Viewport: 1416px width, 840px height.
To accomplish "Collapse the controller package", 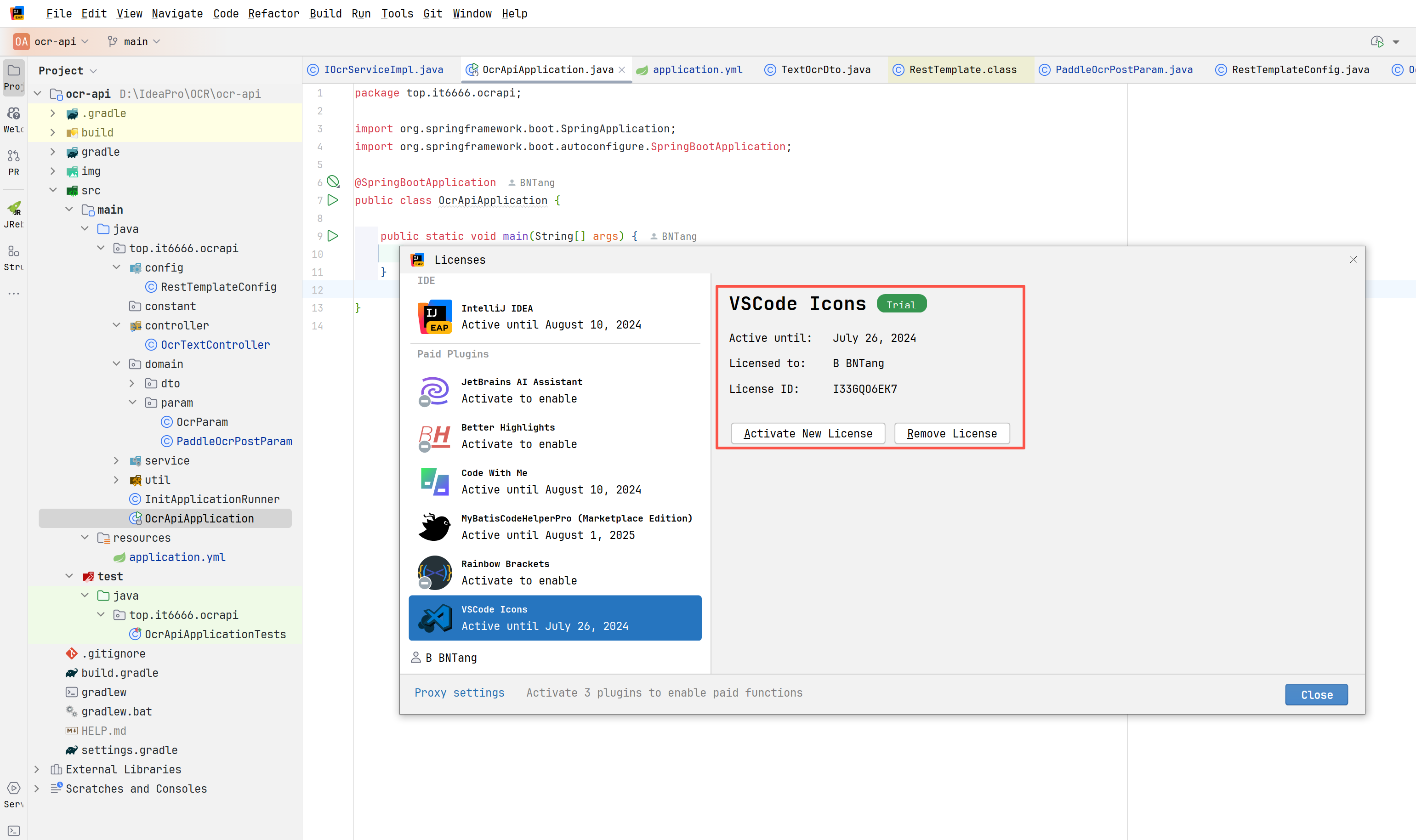I will [116, 325].
